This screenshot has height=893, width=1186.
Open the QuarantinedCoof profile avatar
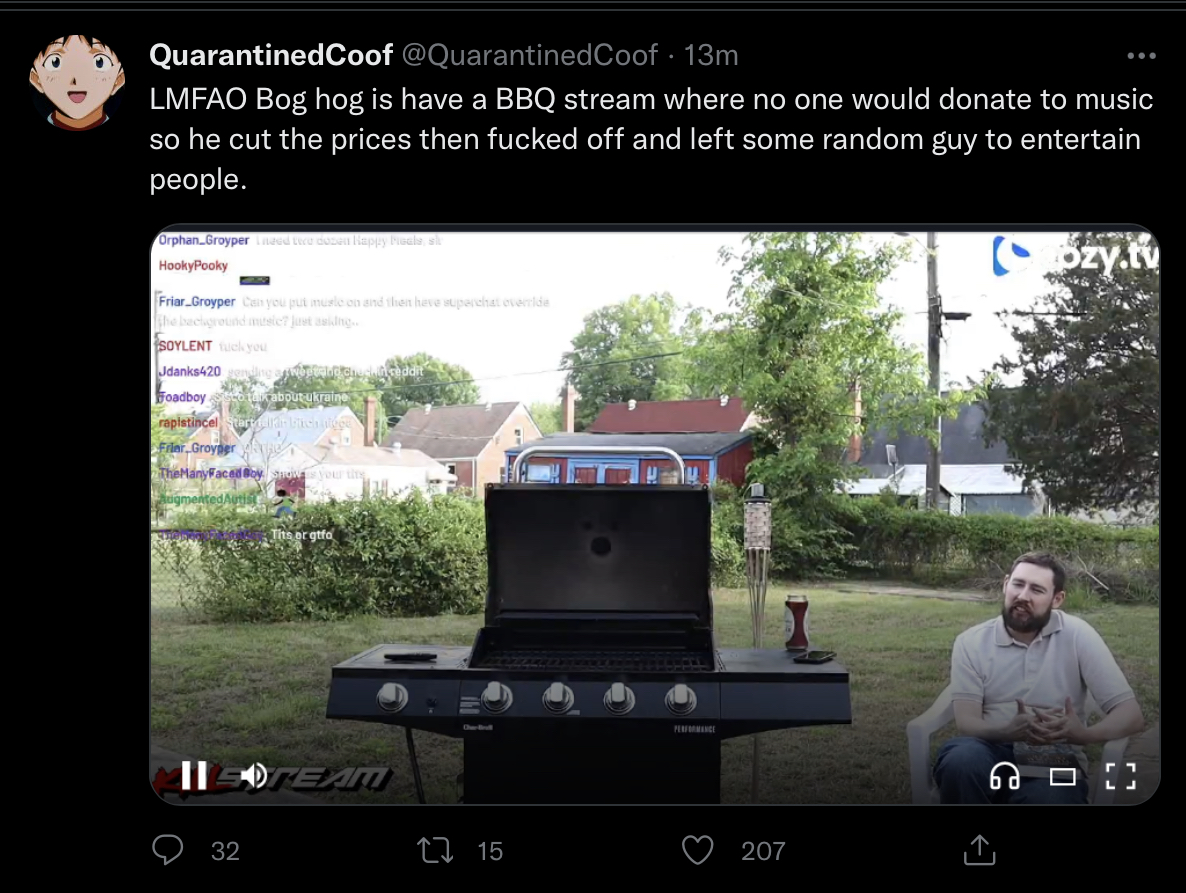pyautogui.click(x=76, y=82)
